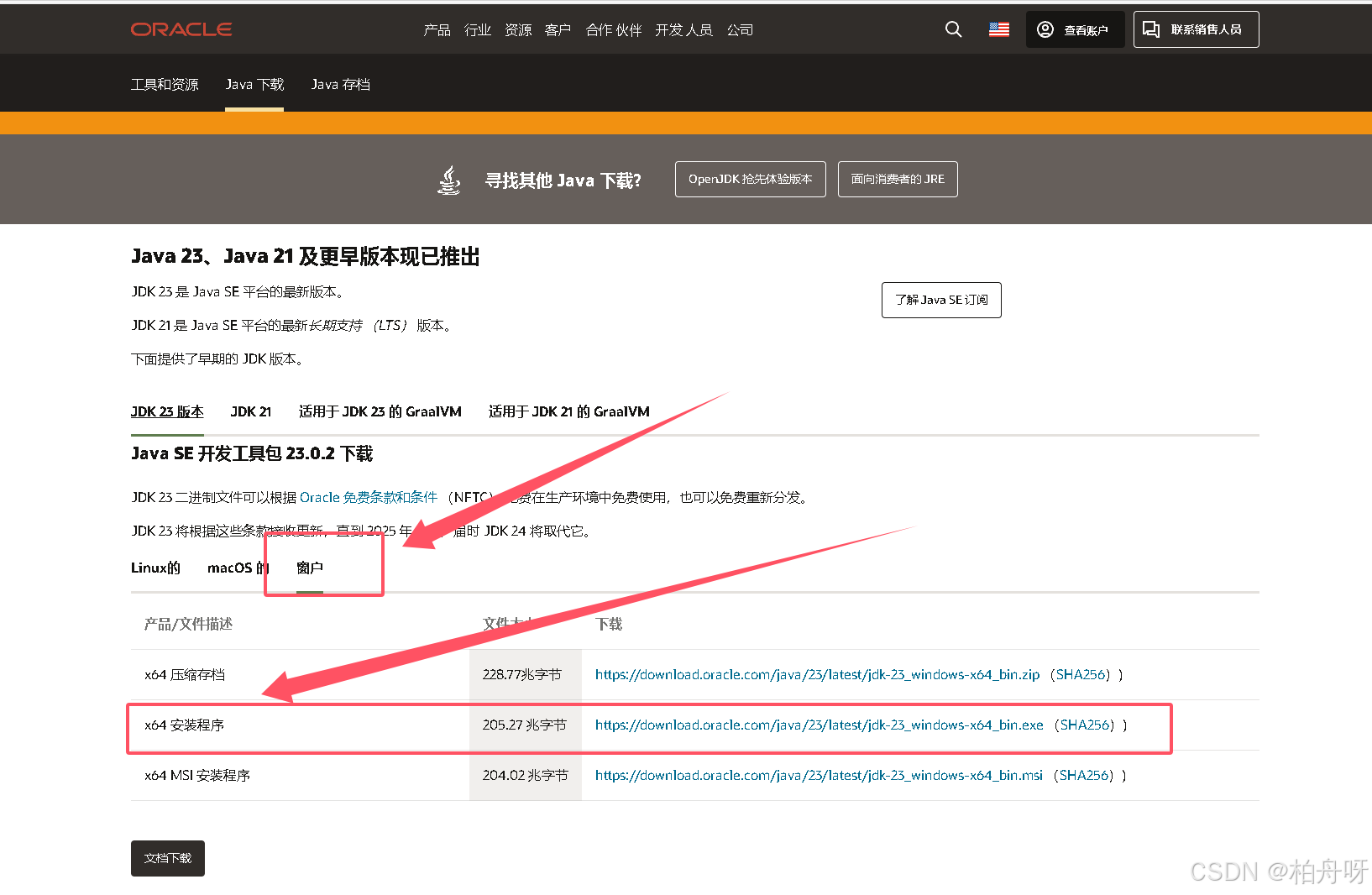The width and height of the screenshot is (1372, 895).
Task: Open SHA256 link for the MSI installer
Action: pos(1084,775)
